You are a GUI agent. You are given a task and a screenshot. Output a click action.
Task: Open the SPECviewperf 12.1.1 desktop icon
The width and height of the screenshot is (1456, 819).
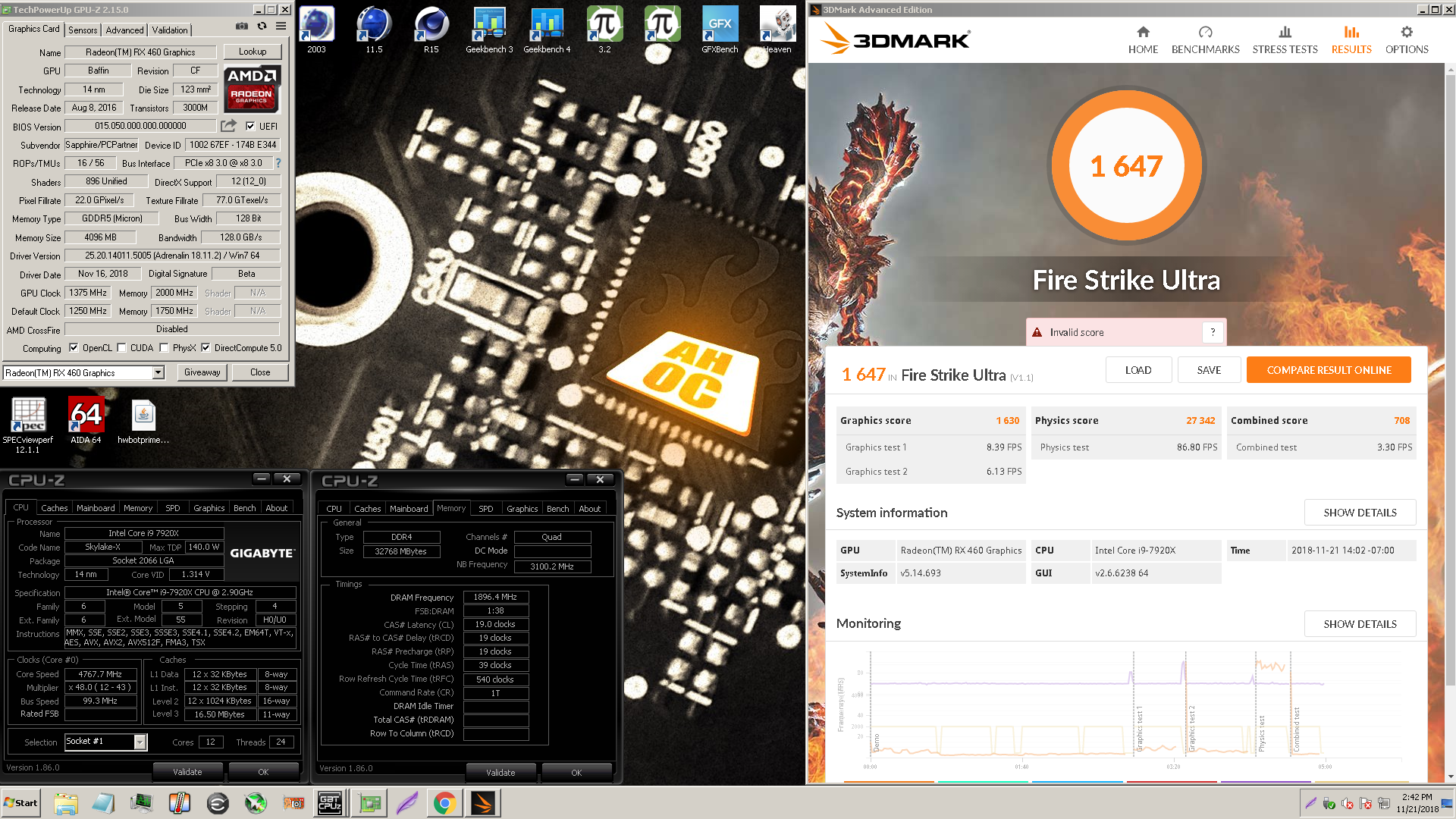pos(28,425)
